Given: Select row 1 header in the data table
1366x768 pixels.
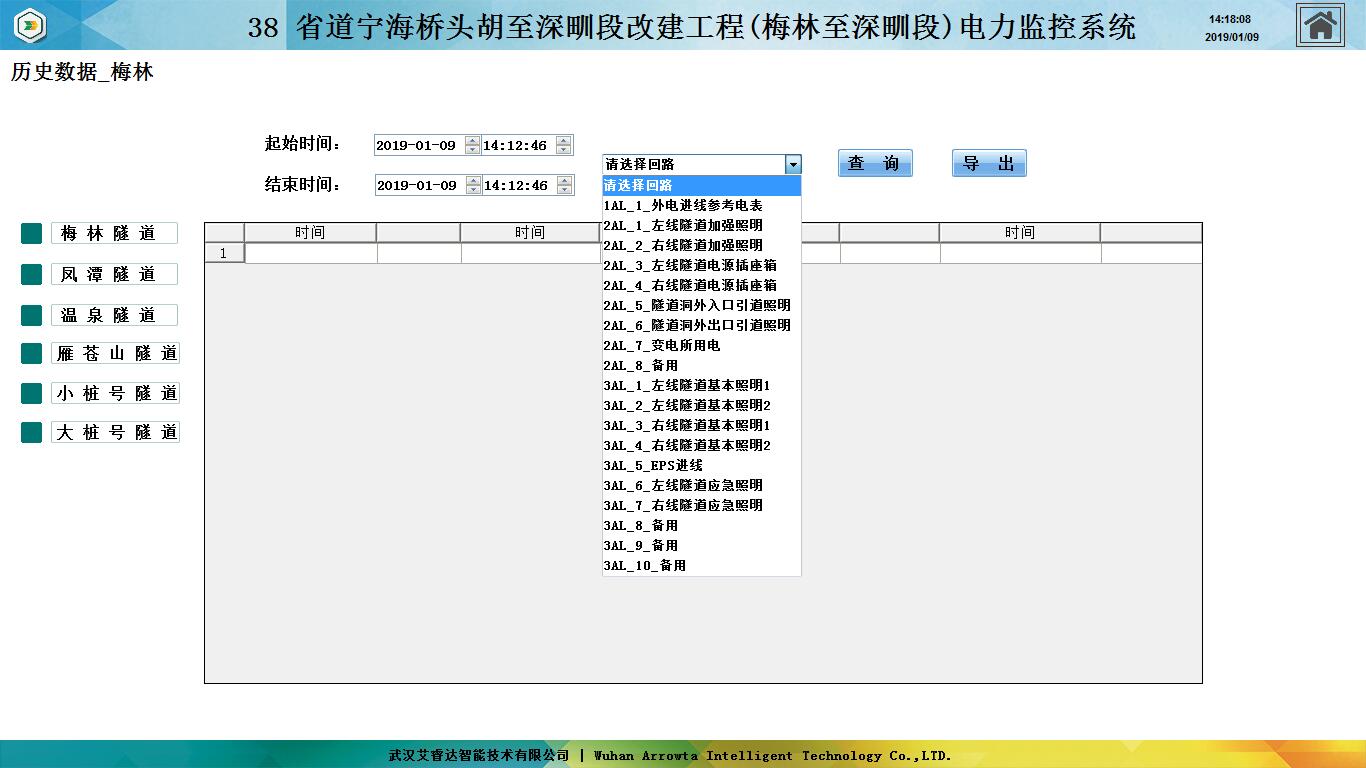Looking at the screenshot, I should point(224,253).
